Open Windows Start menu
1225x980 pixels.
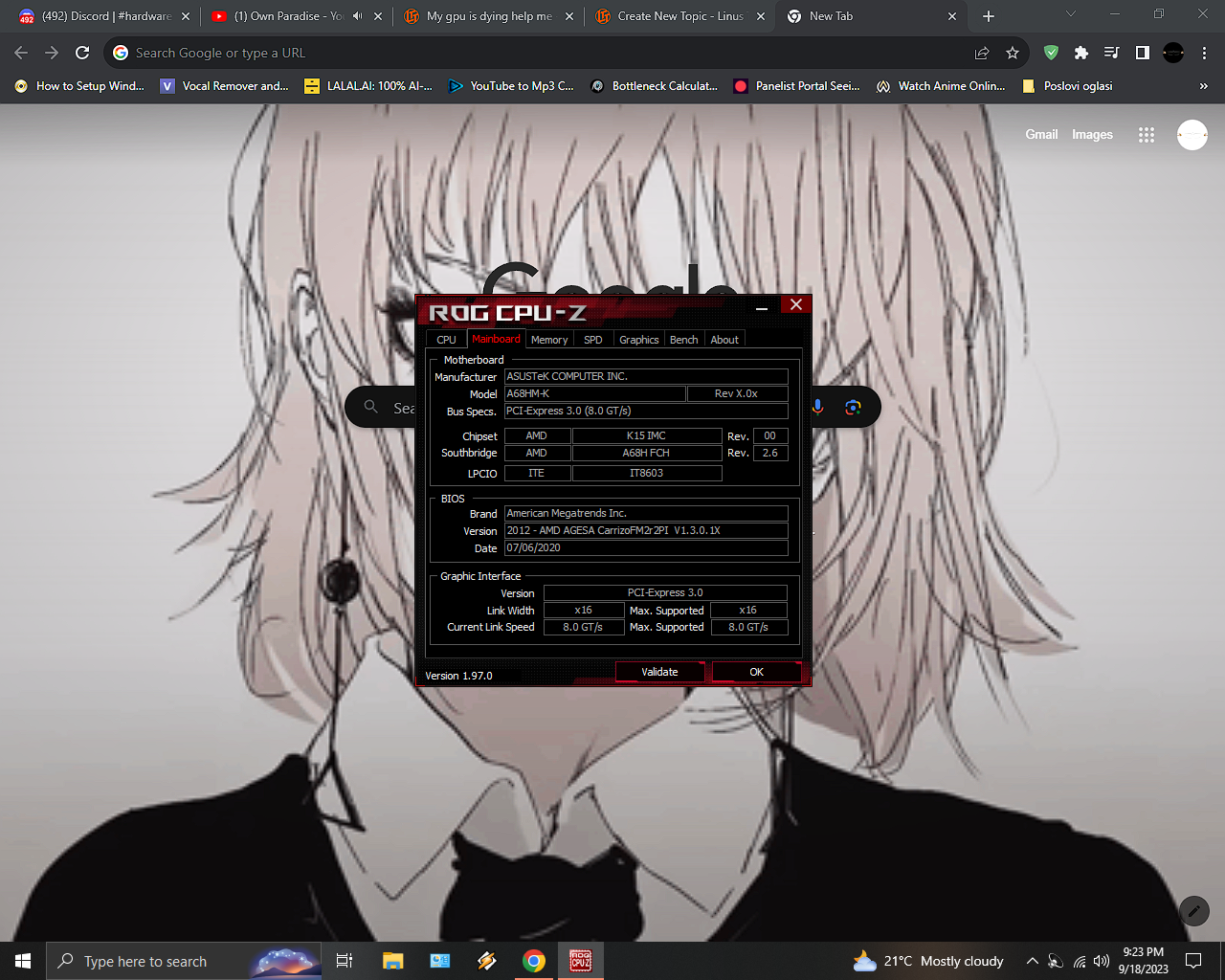[23, 961]
